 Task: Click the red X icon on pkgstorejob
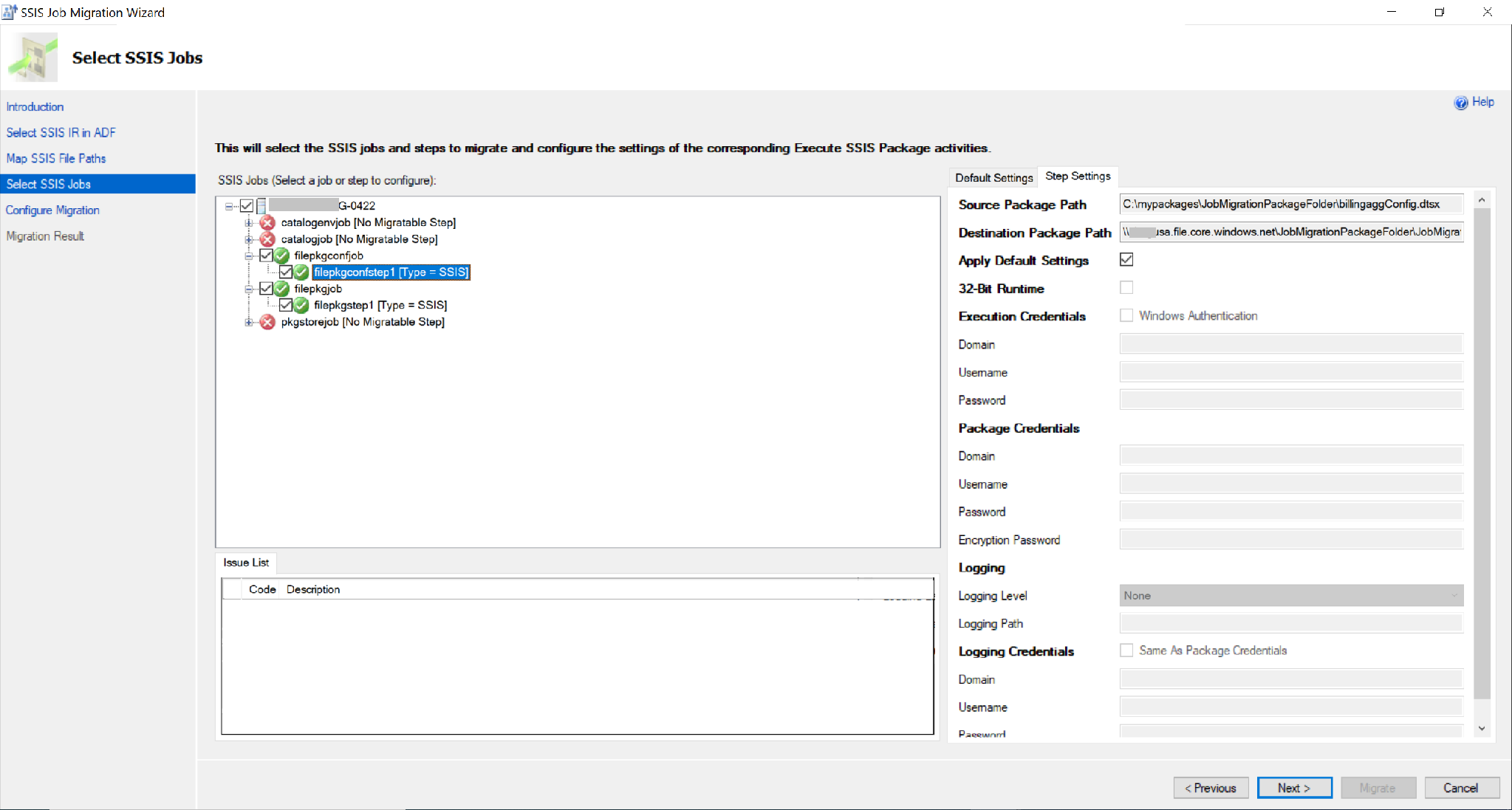[x=268, y=322]
